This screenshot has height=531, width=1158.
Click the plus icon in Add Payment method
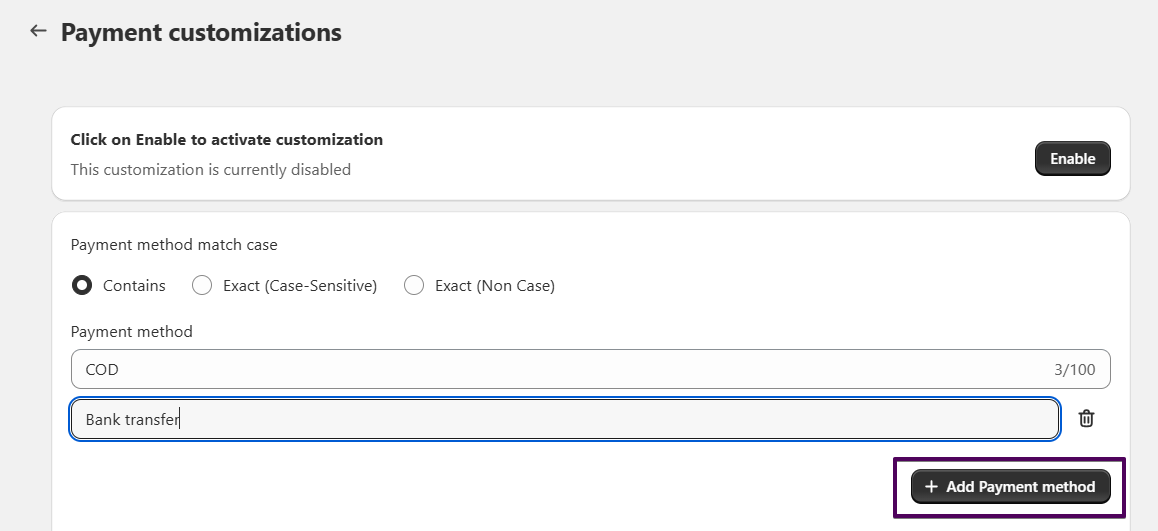pyautogui.click(x=931, y=487)
